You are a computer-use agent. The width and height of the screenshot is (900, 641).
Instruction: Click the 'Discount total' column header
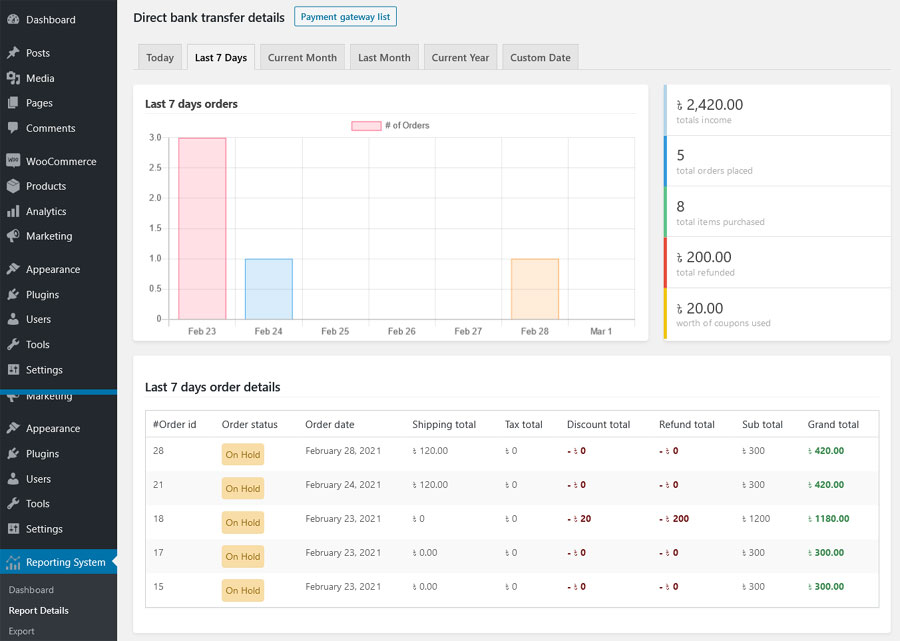click(x=599, y=425)
